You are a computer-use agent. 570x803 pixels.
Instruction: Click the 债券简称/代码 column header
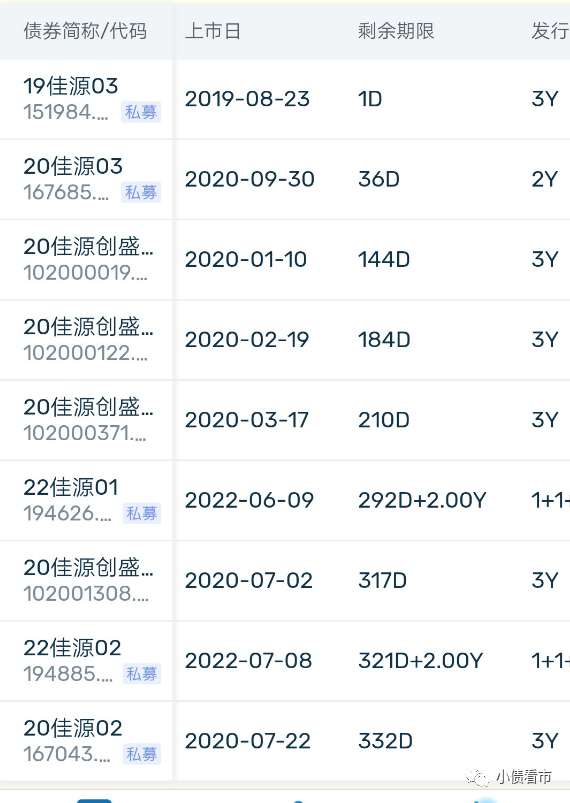[85, 31]
